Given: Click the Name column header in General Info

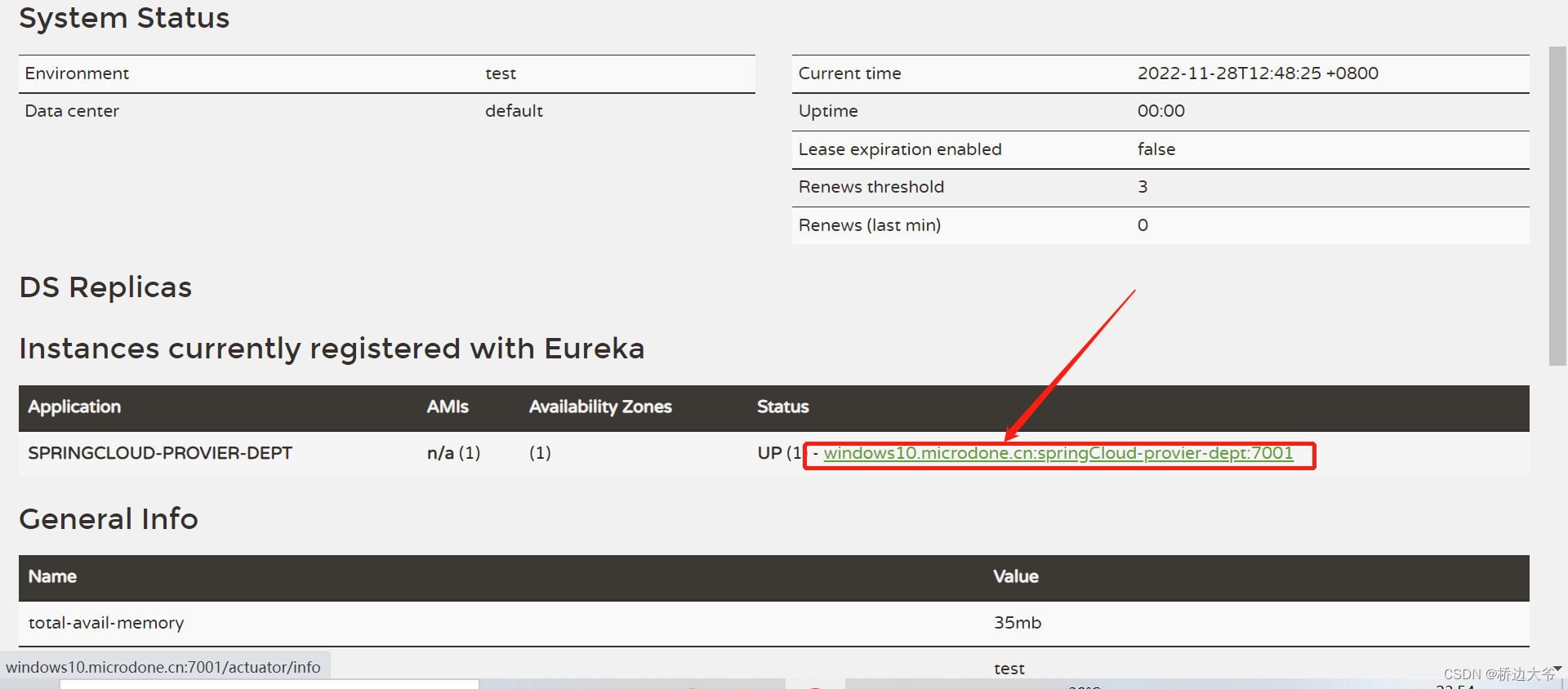Looking at the screenshot, I should click(x=52, y=576).
